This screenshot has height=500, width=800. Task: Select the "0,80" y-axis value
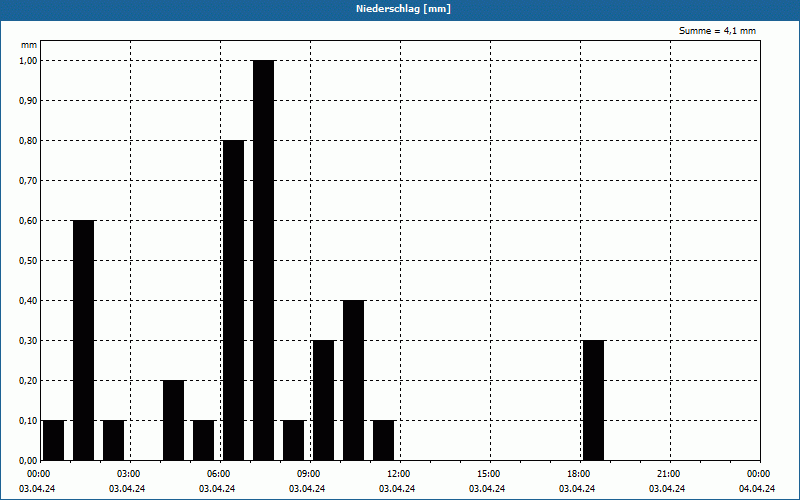click(29, 141)
